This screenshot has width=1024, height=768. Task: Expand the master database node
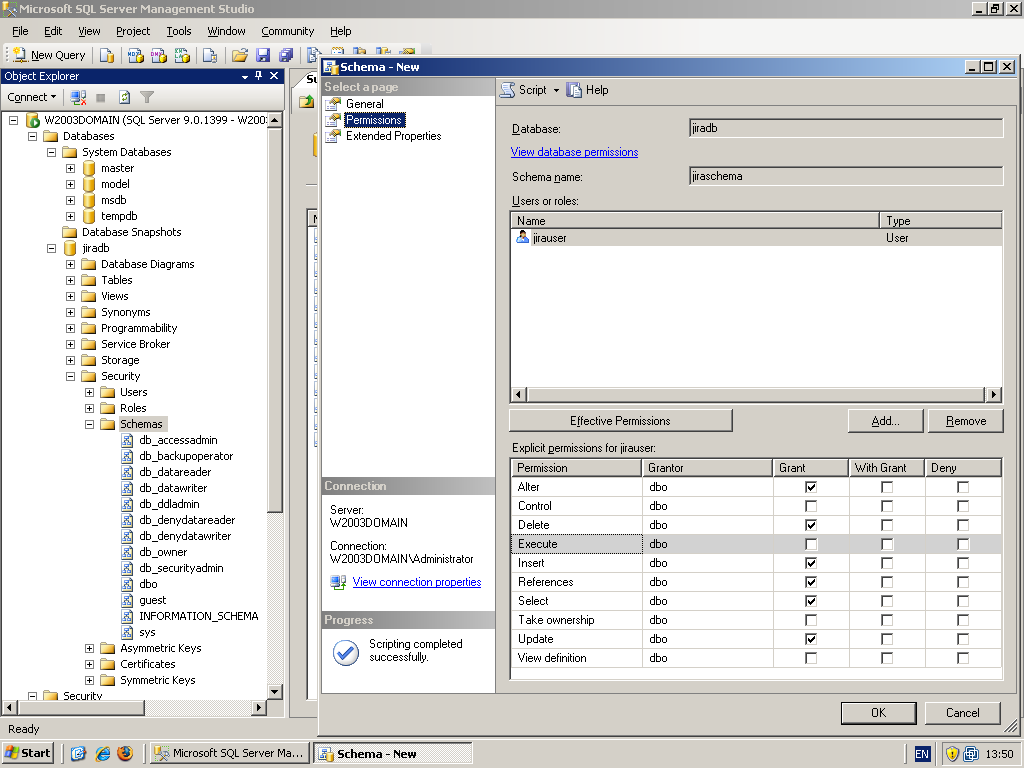click(x=71, y=168)
